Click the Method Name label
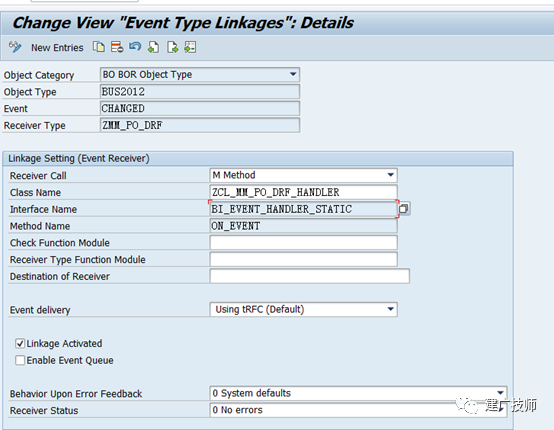The image size is (554, 430). click(x=40, y=226)
